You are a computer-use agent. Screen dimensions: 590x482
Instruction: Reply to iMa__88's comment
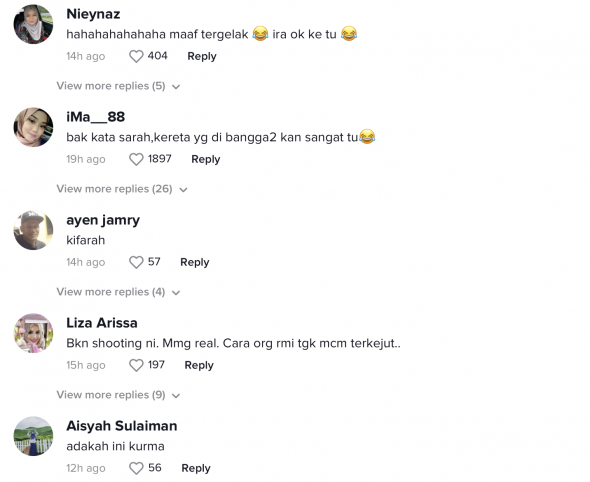click(206, 160)
